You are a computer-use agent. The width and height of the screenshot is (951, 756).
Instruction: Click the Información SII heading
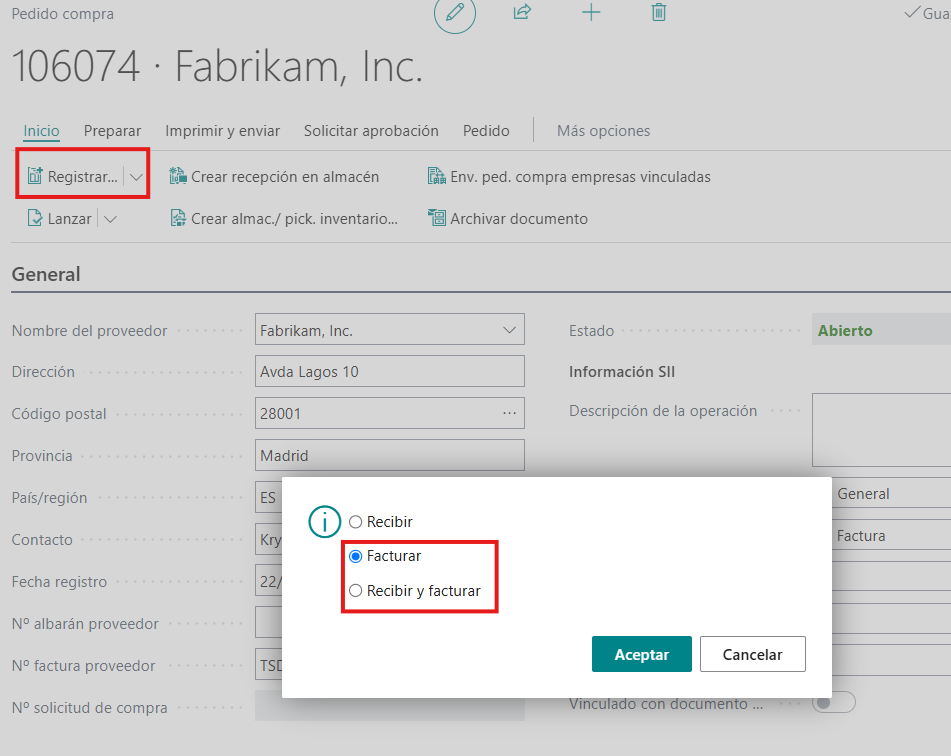tap(622, 372)
